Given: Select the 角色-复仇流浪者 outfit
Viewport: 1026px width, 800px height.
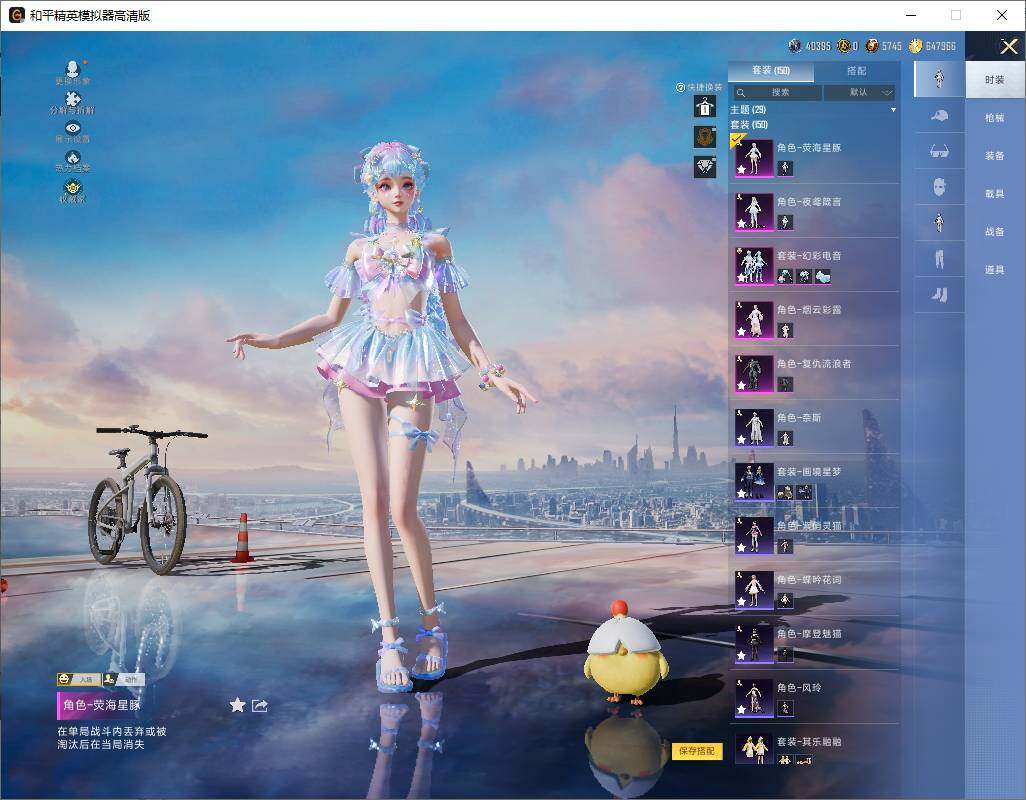Looking at the screenshot, I should tap(814, 374).
